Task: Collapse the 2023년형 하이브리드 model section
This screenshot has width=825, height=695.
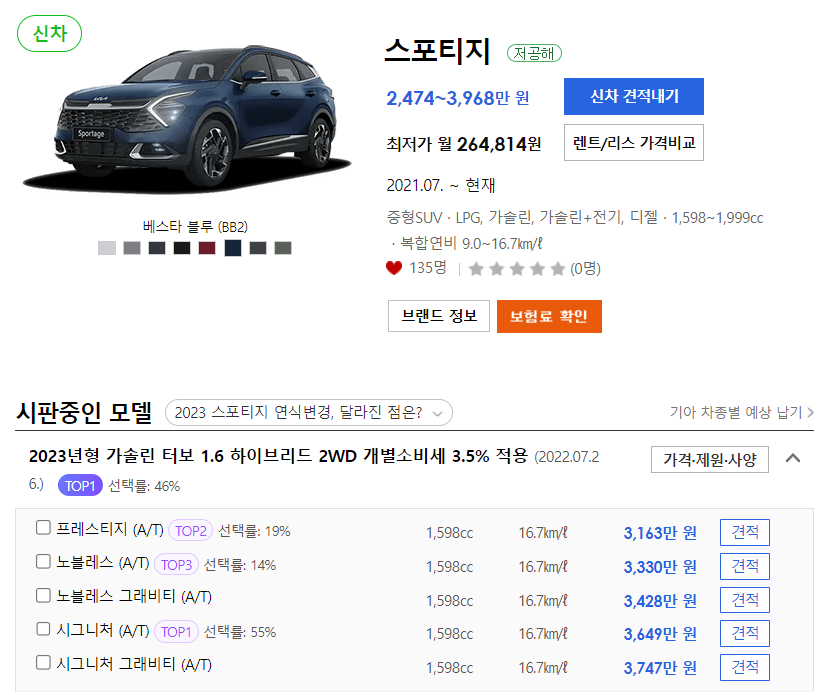Action: (793, 458)
